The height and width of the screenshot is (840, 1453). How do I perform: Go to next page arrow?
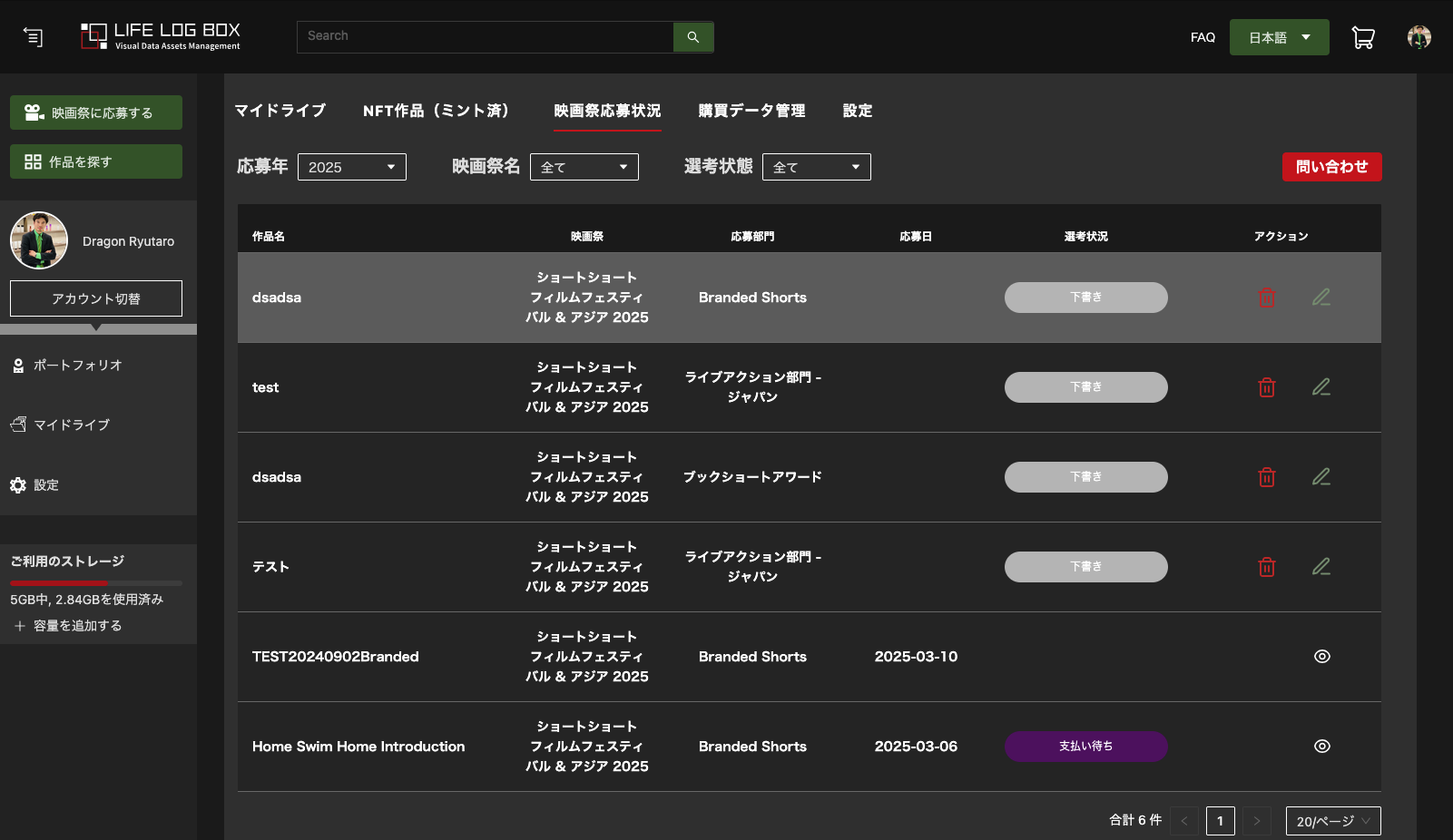click(1257, 821)
